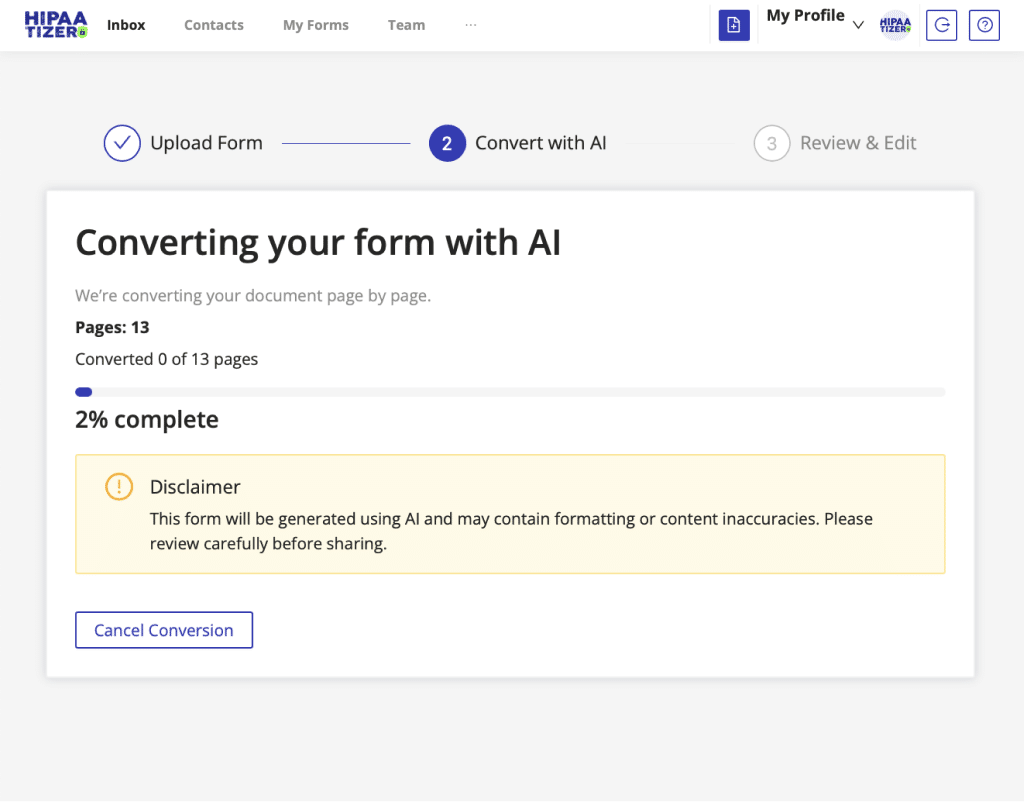Viewport: 1024px width, 802px height.
Task: Open the My Profile dropdown chevron
Action: [x=858, y=25]
